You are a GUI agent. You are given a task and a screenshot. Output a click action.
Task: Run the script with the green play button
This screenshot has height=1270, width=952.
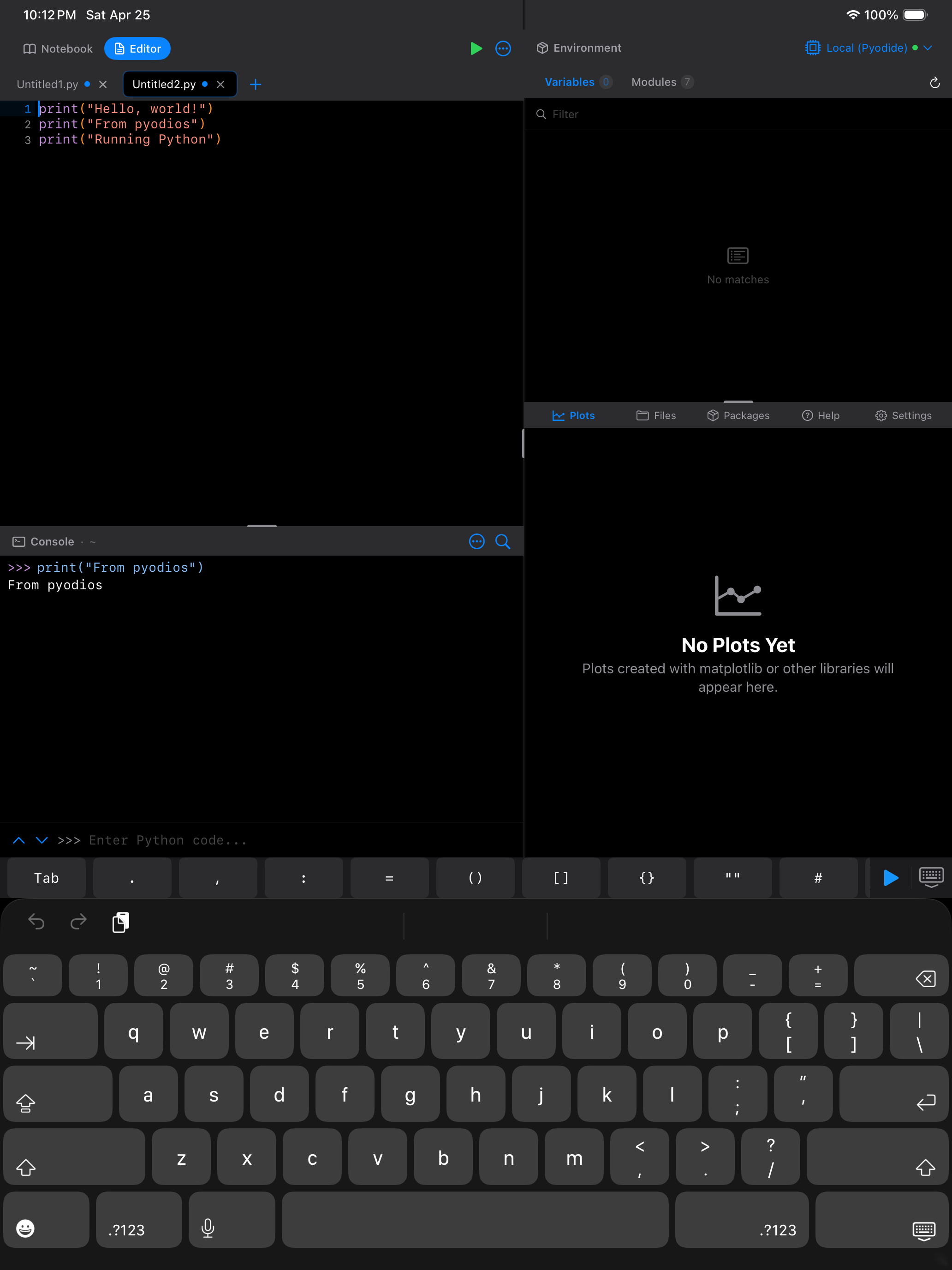point(476,48)
